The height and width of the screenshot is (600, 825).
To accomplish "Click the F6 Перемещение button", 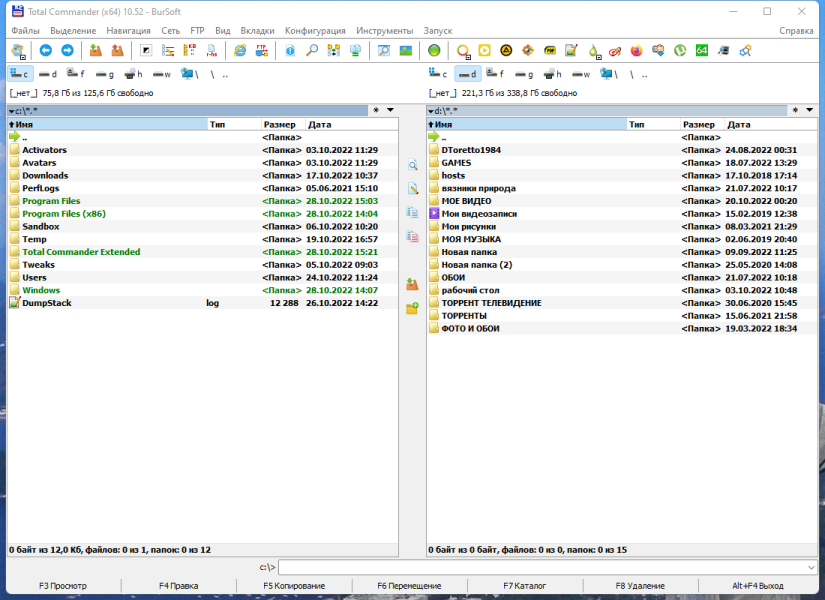I will 409,586.
